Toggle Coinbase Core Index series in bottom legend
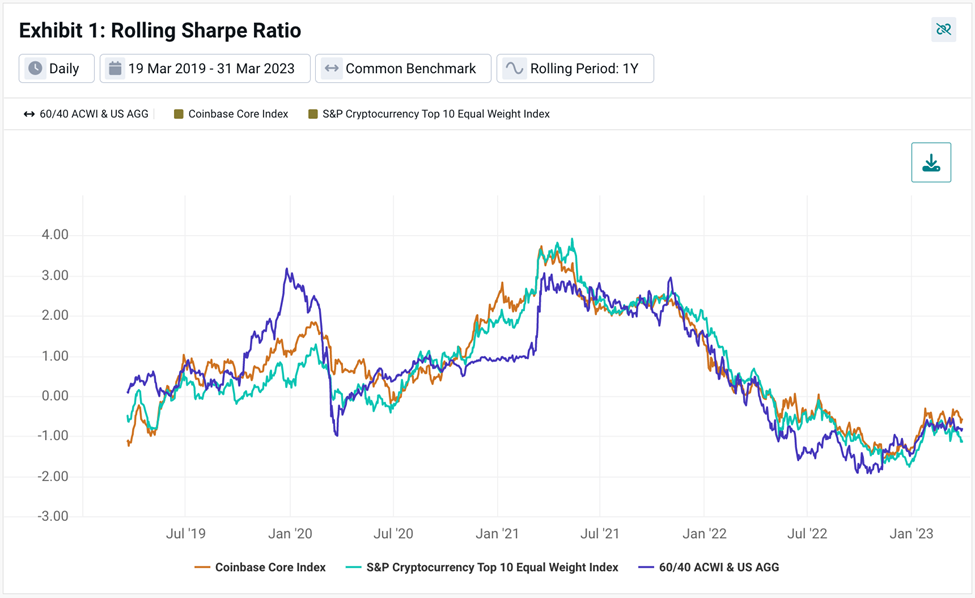The image size is (975, 598). 260,567
